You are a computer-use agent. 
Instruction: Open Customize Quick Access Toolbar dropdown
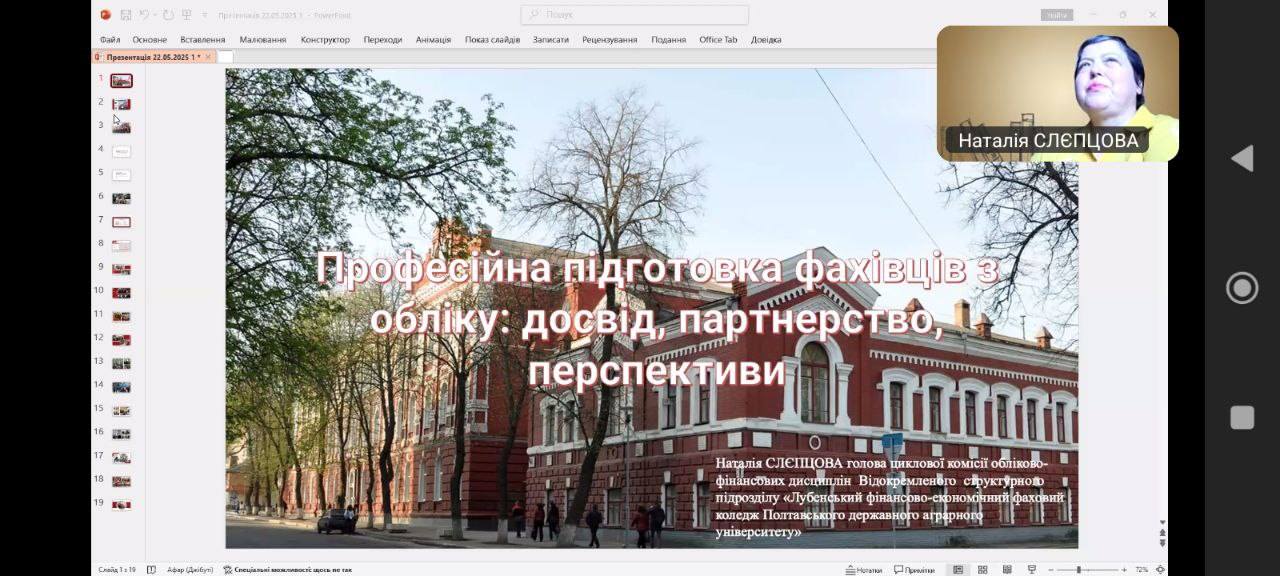coord(205,15)
